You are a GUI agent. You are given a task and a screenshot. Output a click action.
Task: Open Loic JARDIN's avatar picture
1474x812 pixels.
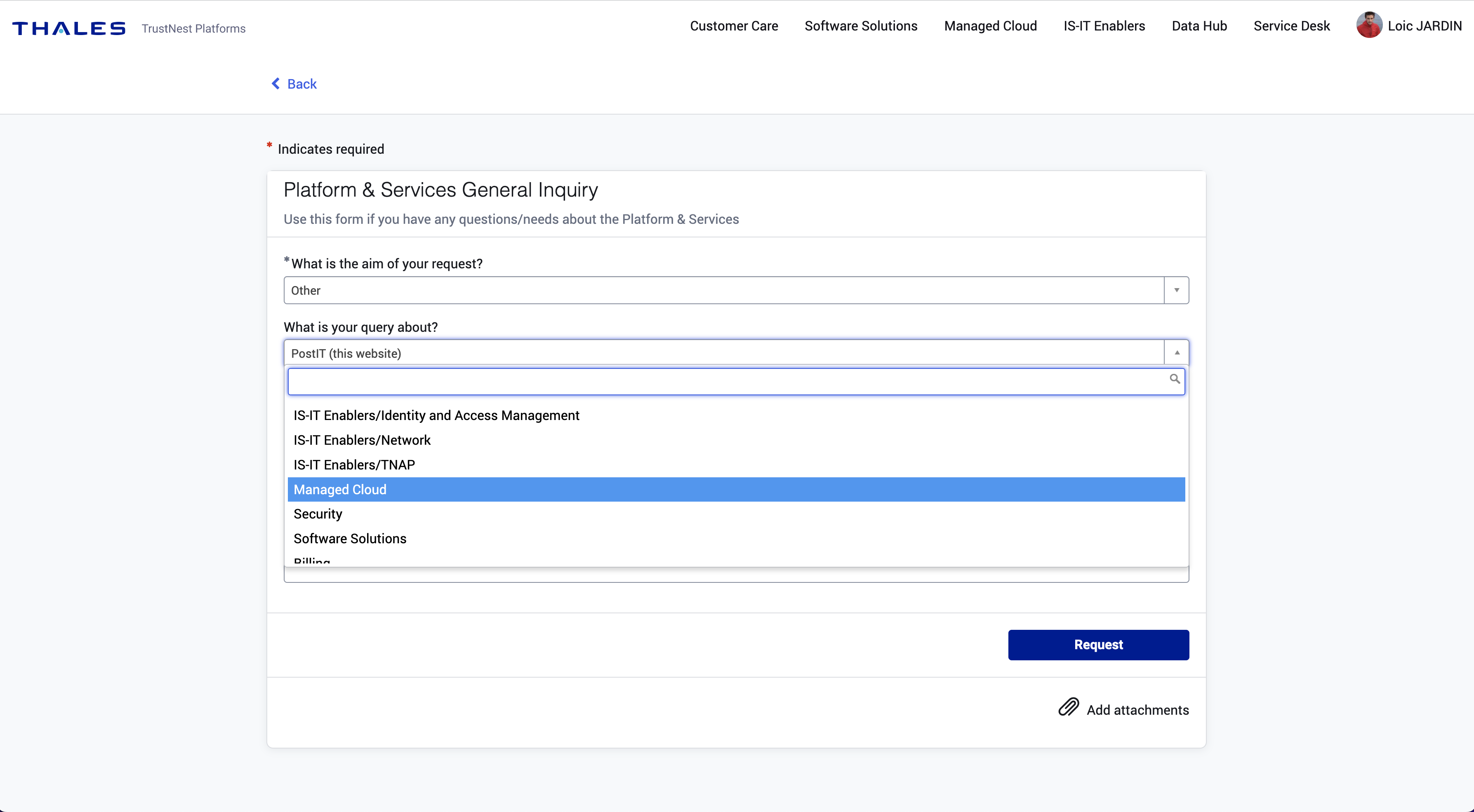pos(1369,26)
